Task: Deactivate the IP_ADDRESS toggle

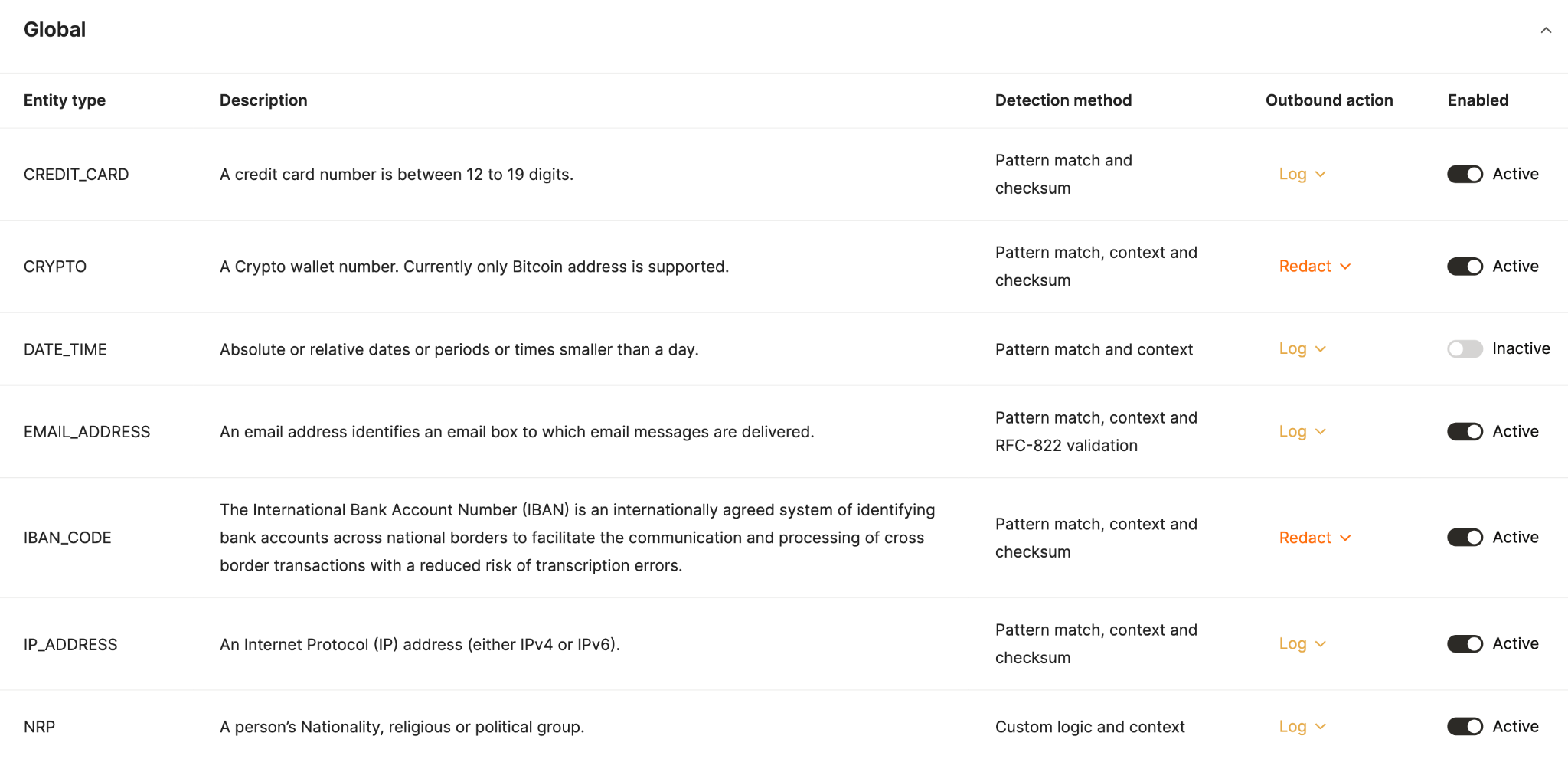Action: 1465,644
